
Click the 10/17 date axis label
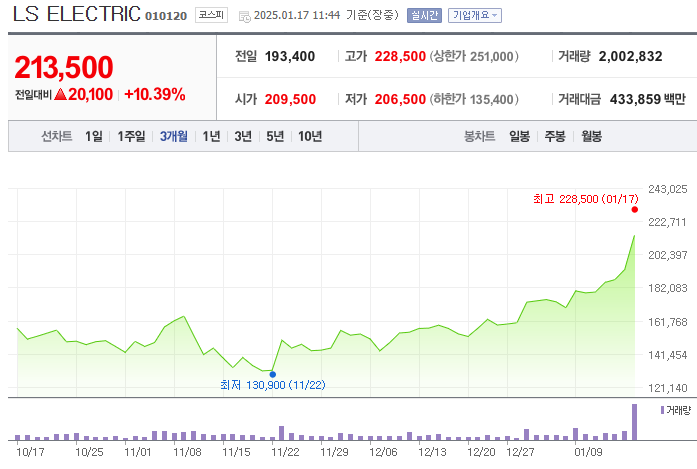[30, 452]
